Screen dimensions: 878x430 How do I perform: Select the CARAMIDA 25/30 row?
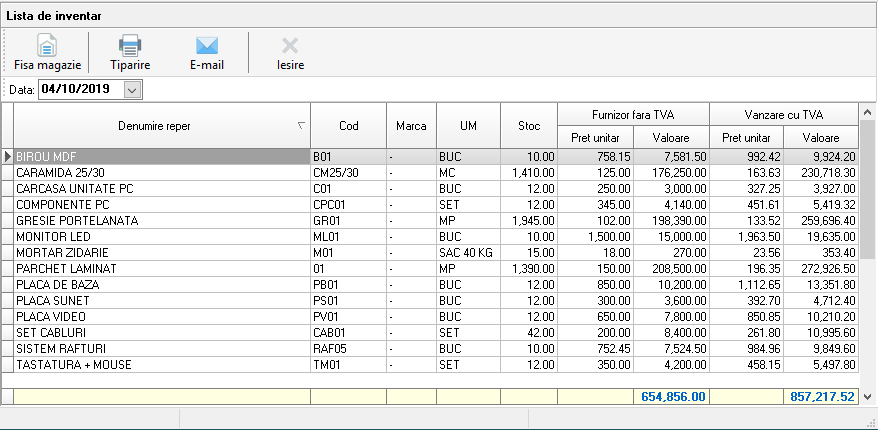[x=160, y=173]
